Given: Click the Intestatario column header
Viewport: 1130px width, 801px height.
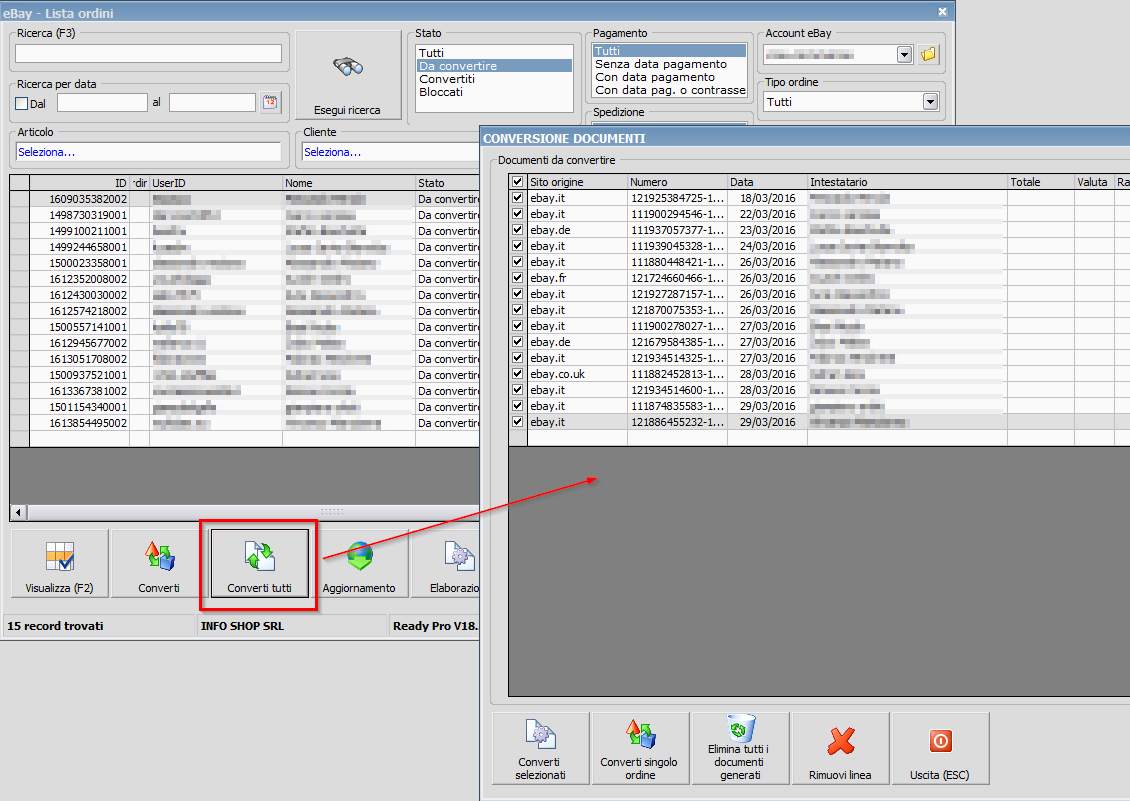Looking at the screenshot, I should click(x=907, y=182).
